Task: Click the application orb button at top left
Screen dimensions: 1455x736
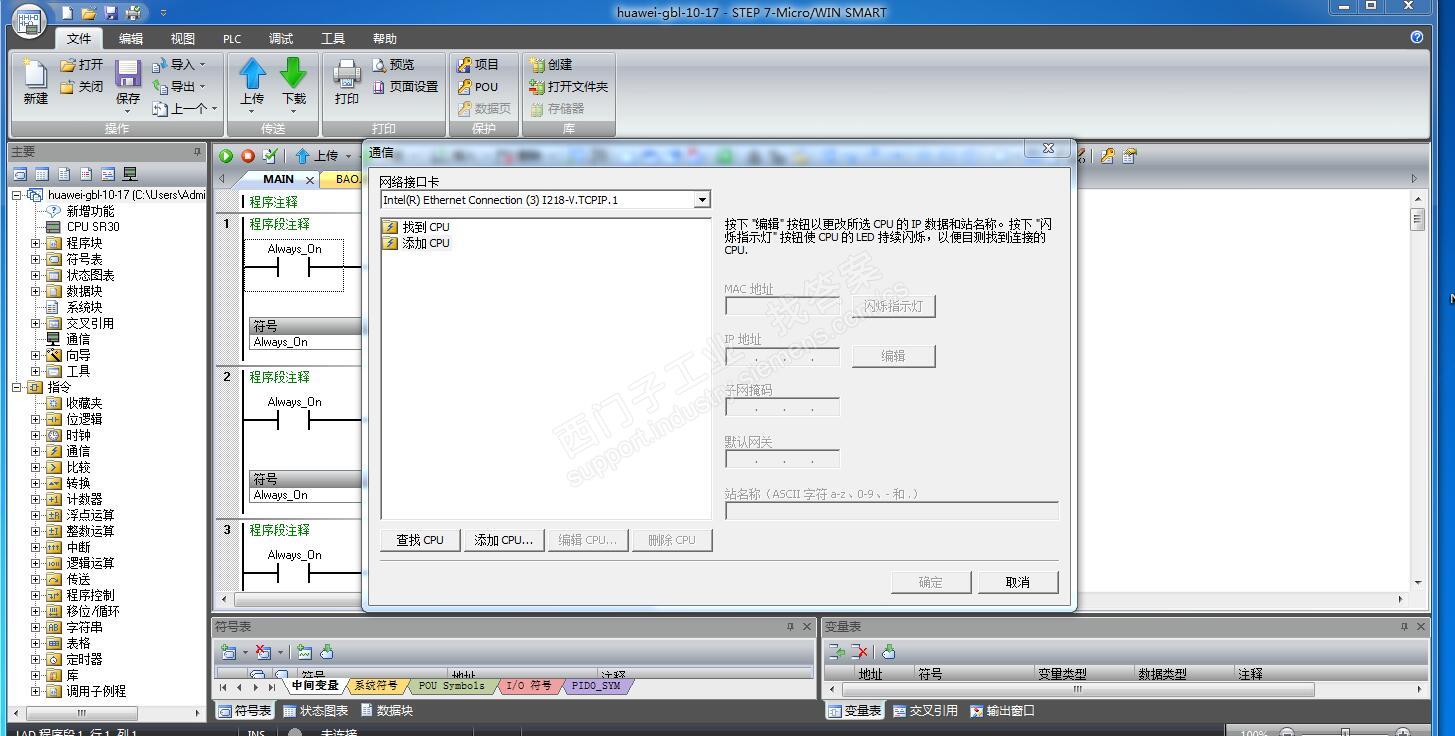Action: [x=30, y=20]
